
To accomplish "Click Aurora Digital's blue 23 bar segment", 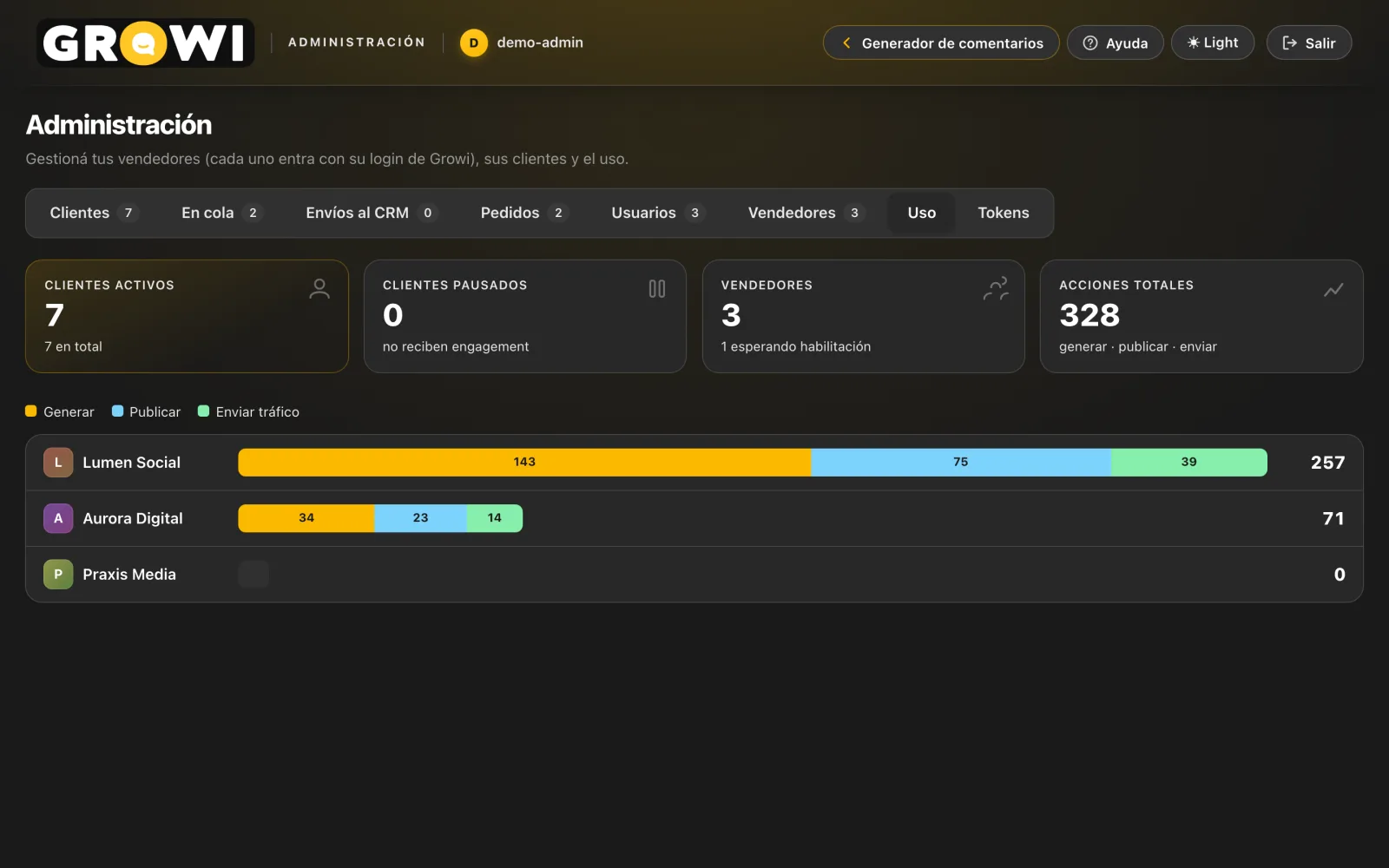I will point(421,517).
